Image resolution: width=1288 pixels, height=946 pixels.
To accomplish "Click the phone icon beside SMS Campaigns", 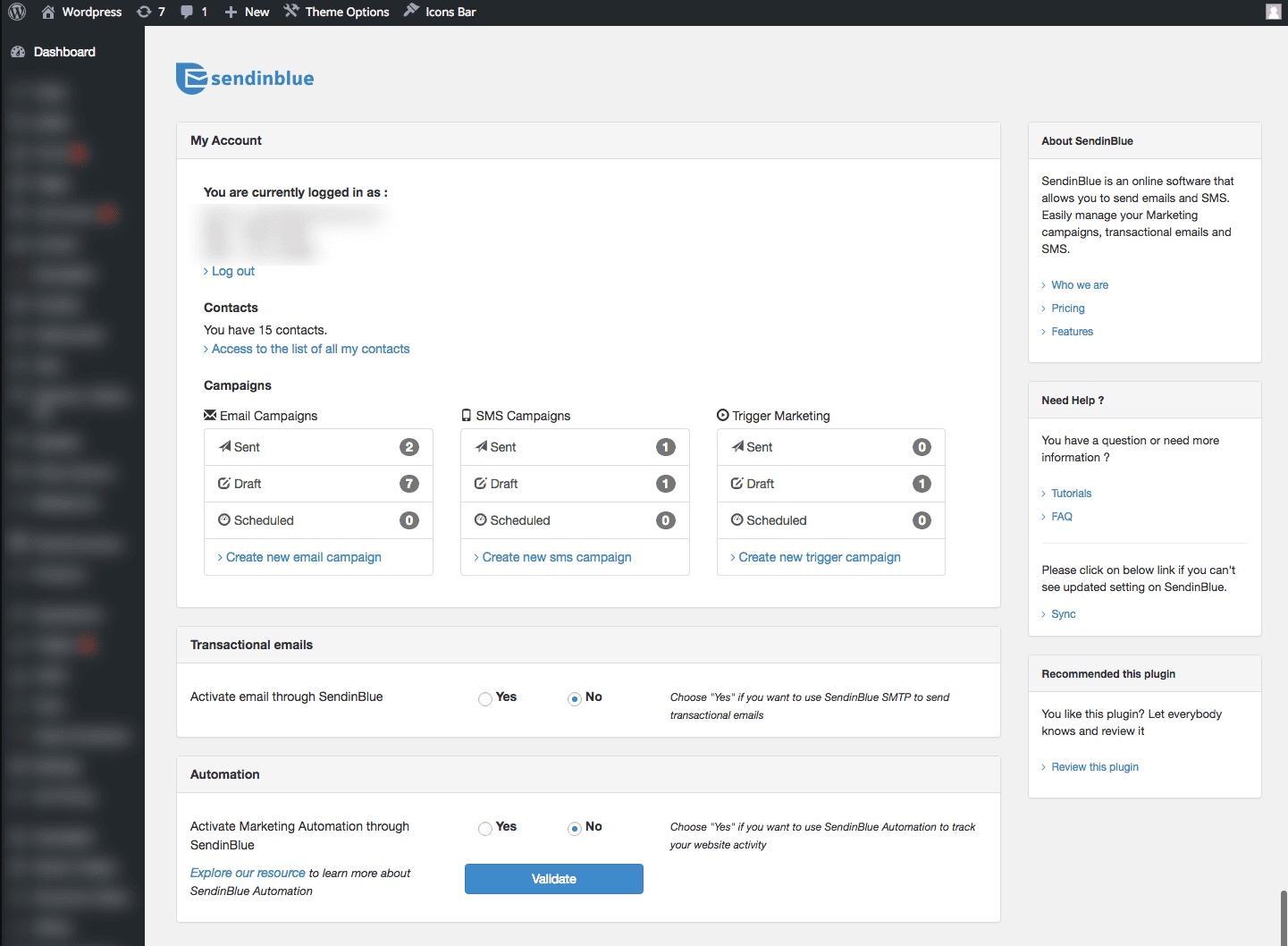I will [466, 415].
